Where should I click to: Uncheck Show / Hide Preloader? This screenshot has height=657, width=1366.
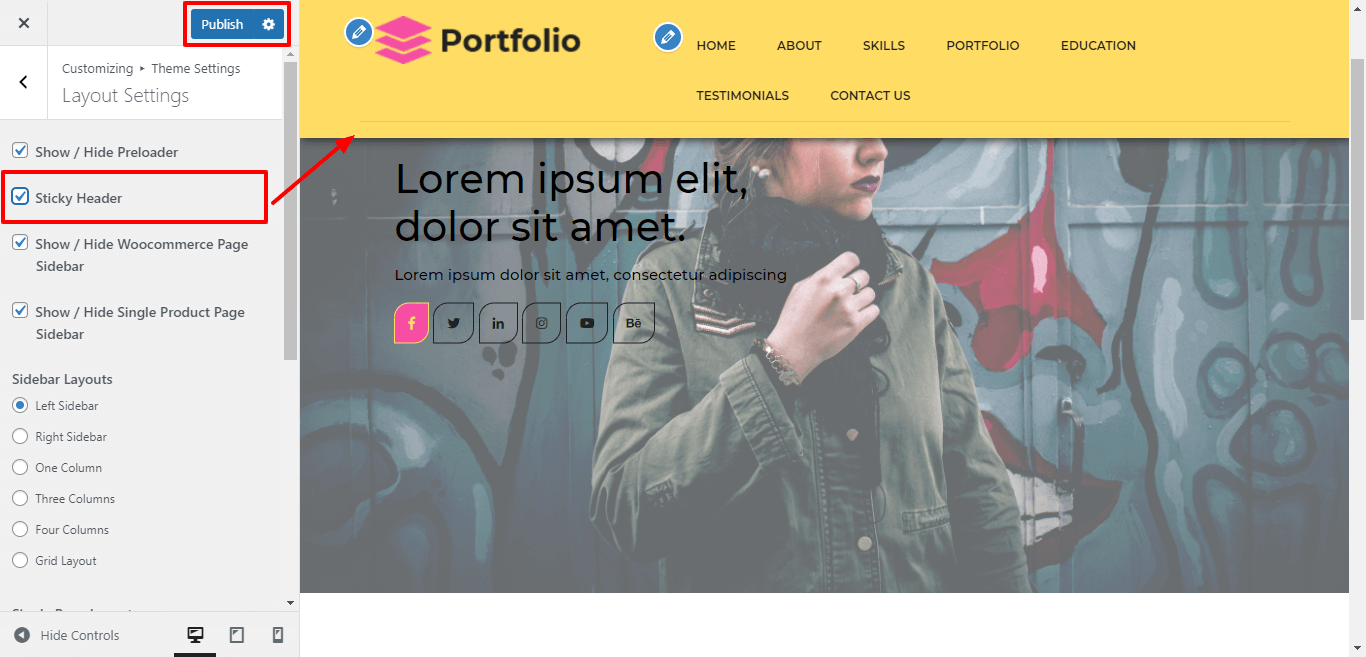coord(20,150)
